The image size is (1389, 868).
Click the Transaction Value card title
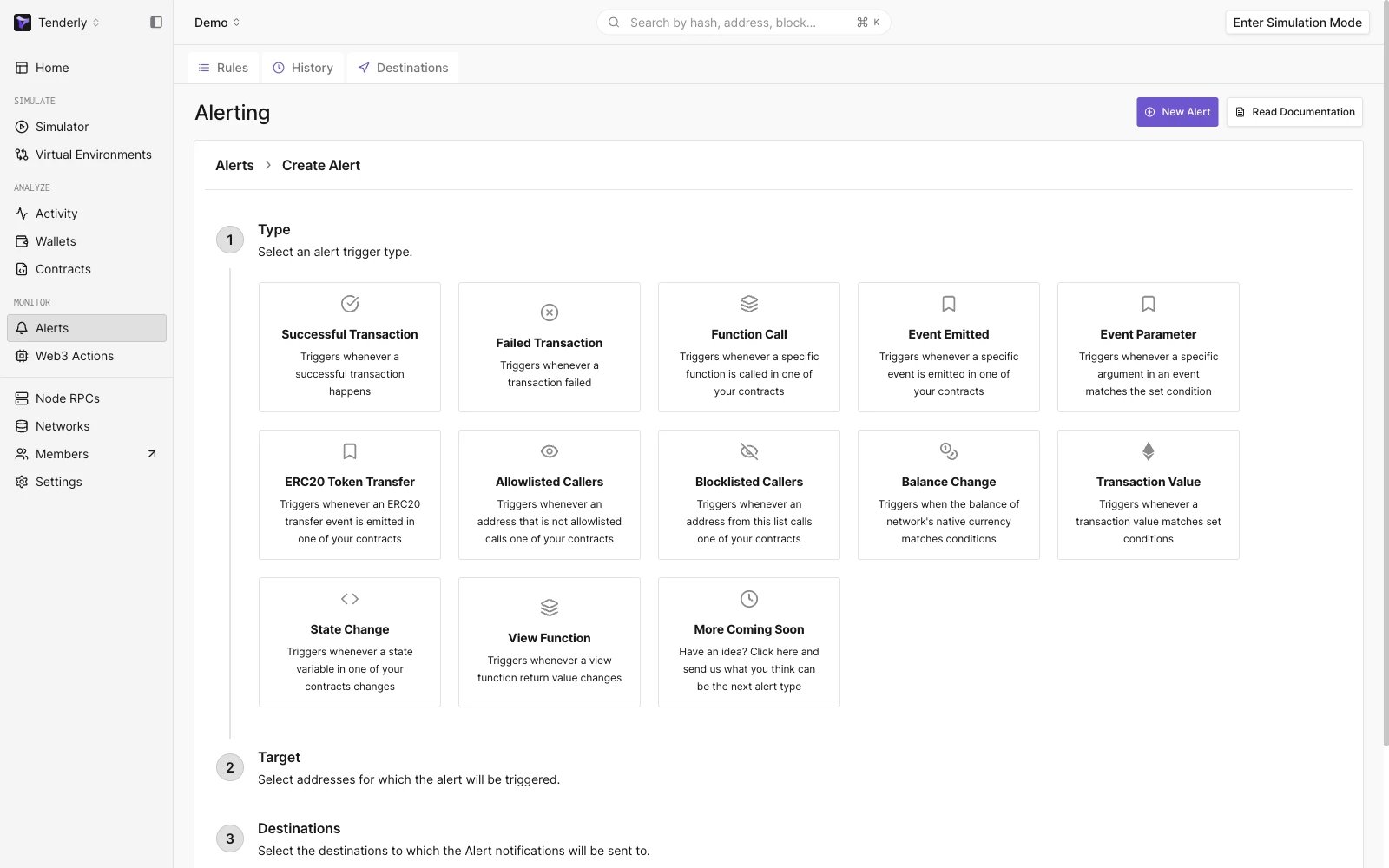coord(1149,482)
